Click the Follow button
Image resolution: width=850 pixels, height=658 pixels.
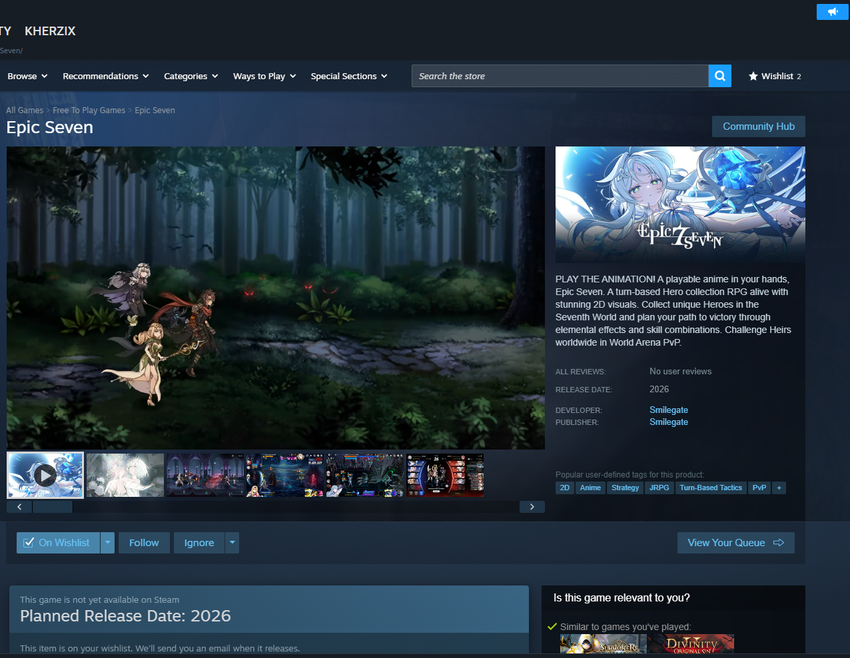(x=144, y=543)
